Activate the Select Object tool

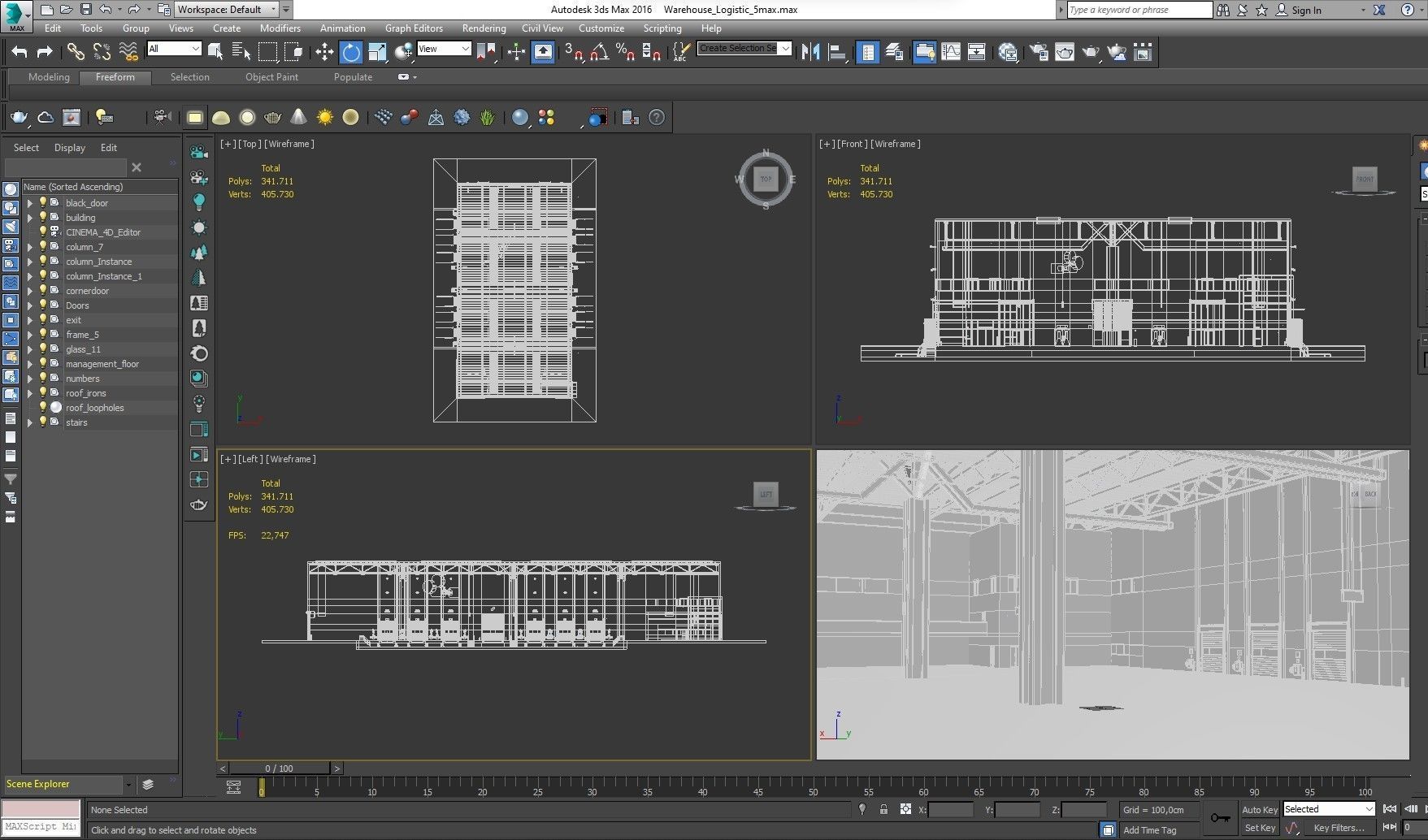tap(215, 52)
